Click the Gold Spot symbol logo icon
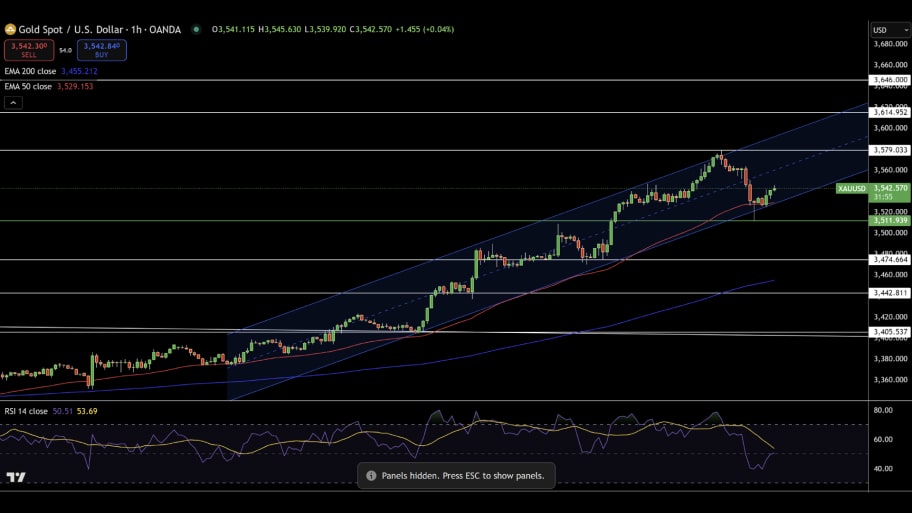Image resolution: width=912 pixels, height=513 pixels. (10, 30)
